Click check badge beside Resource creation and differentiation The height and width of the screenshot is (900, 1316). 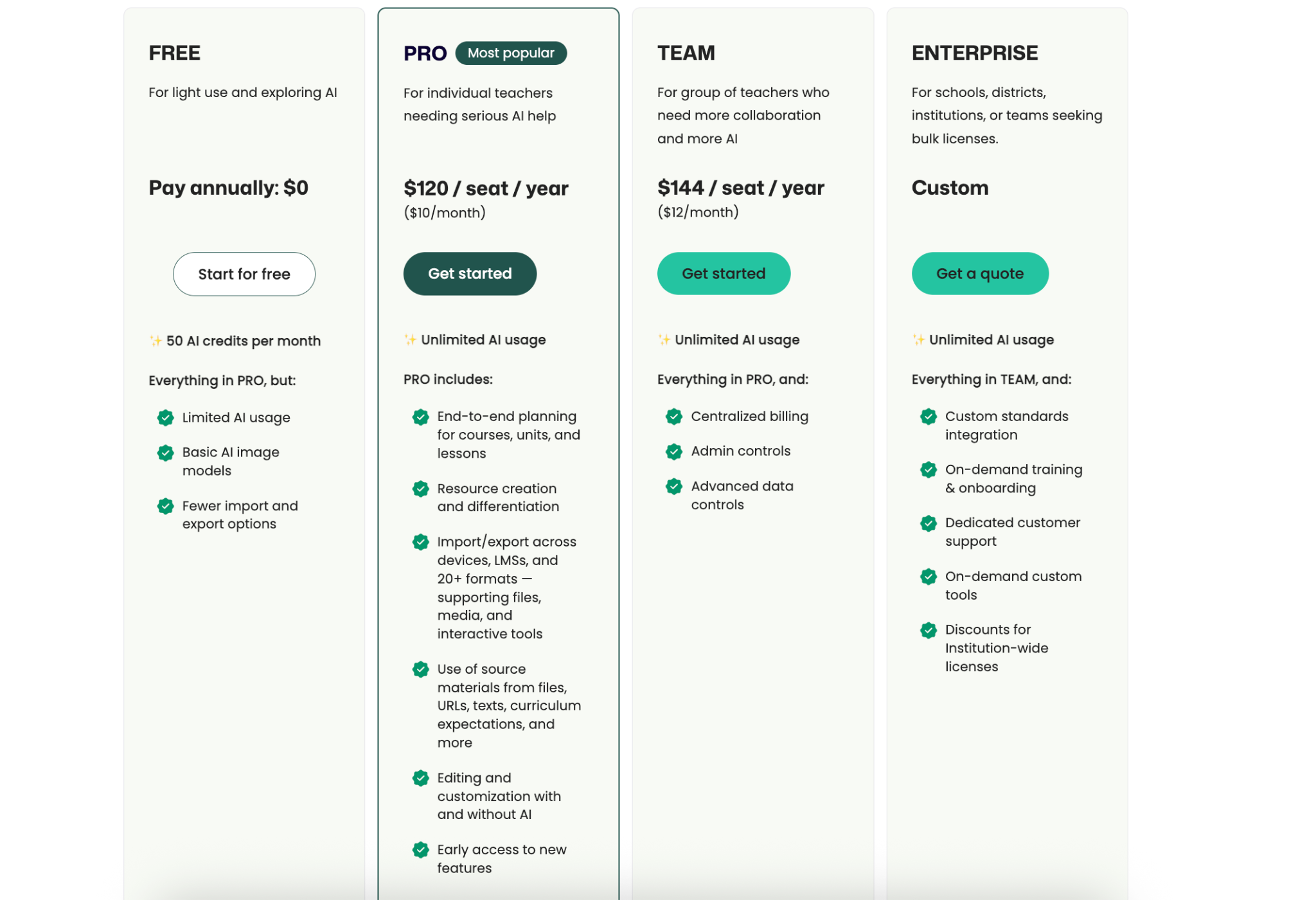[420, 489]
